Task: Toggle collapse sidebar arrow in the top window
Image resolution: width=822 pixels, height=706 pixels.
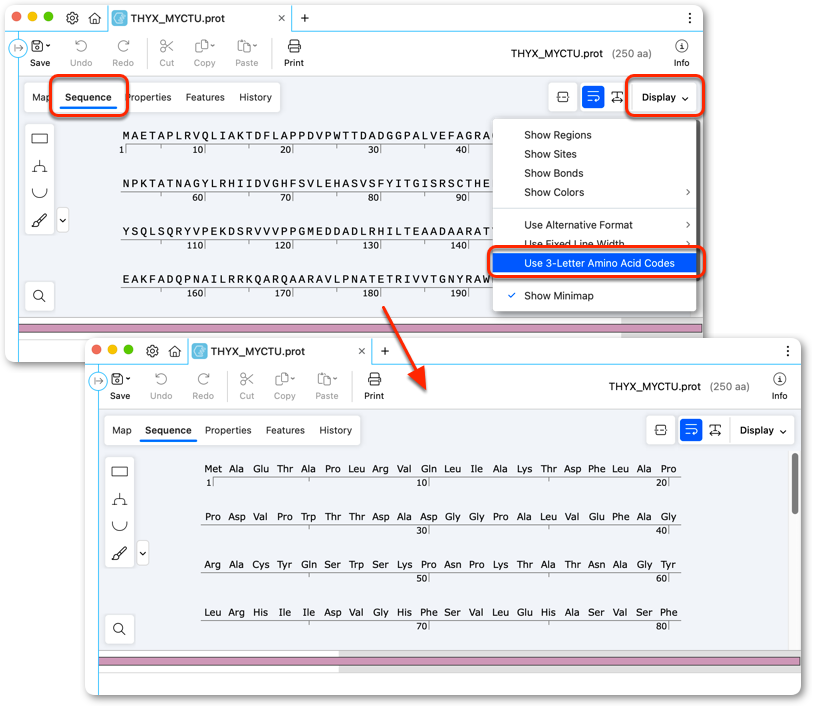Action: tap(18, 48)
